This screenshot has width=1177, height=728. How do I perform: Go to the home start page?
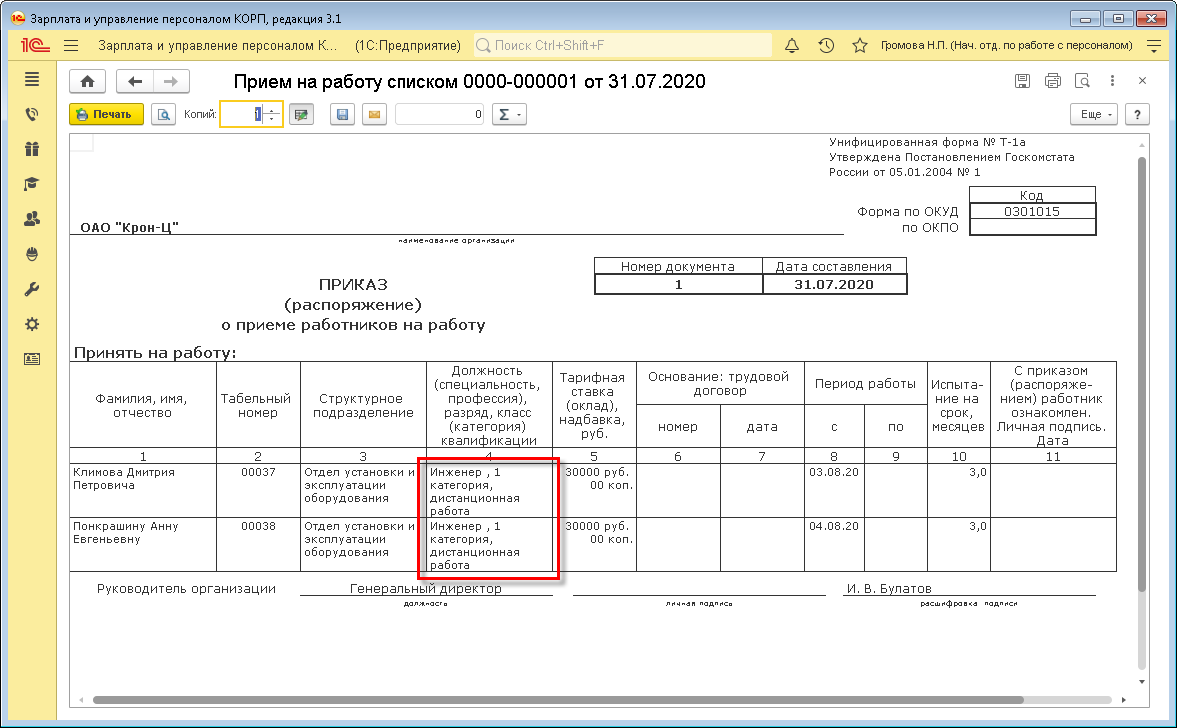click(87, 82)
